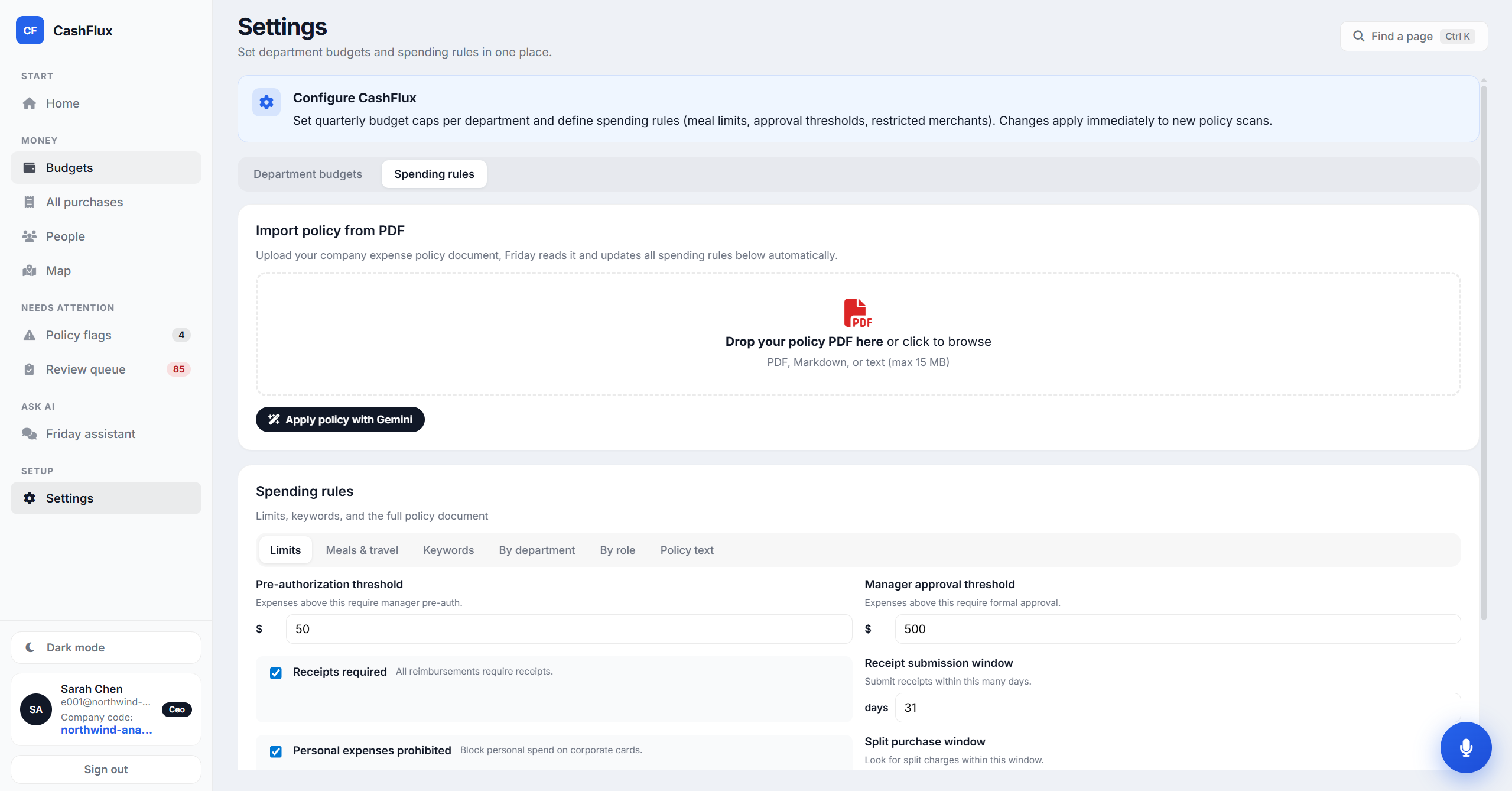Select the Spending rules top tab
The image size is (1512, 791).
[434, 174]
